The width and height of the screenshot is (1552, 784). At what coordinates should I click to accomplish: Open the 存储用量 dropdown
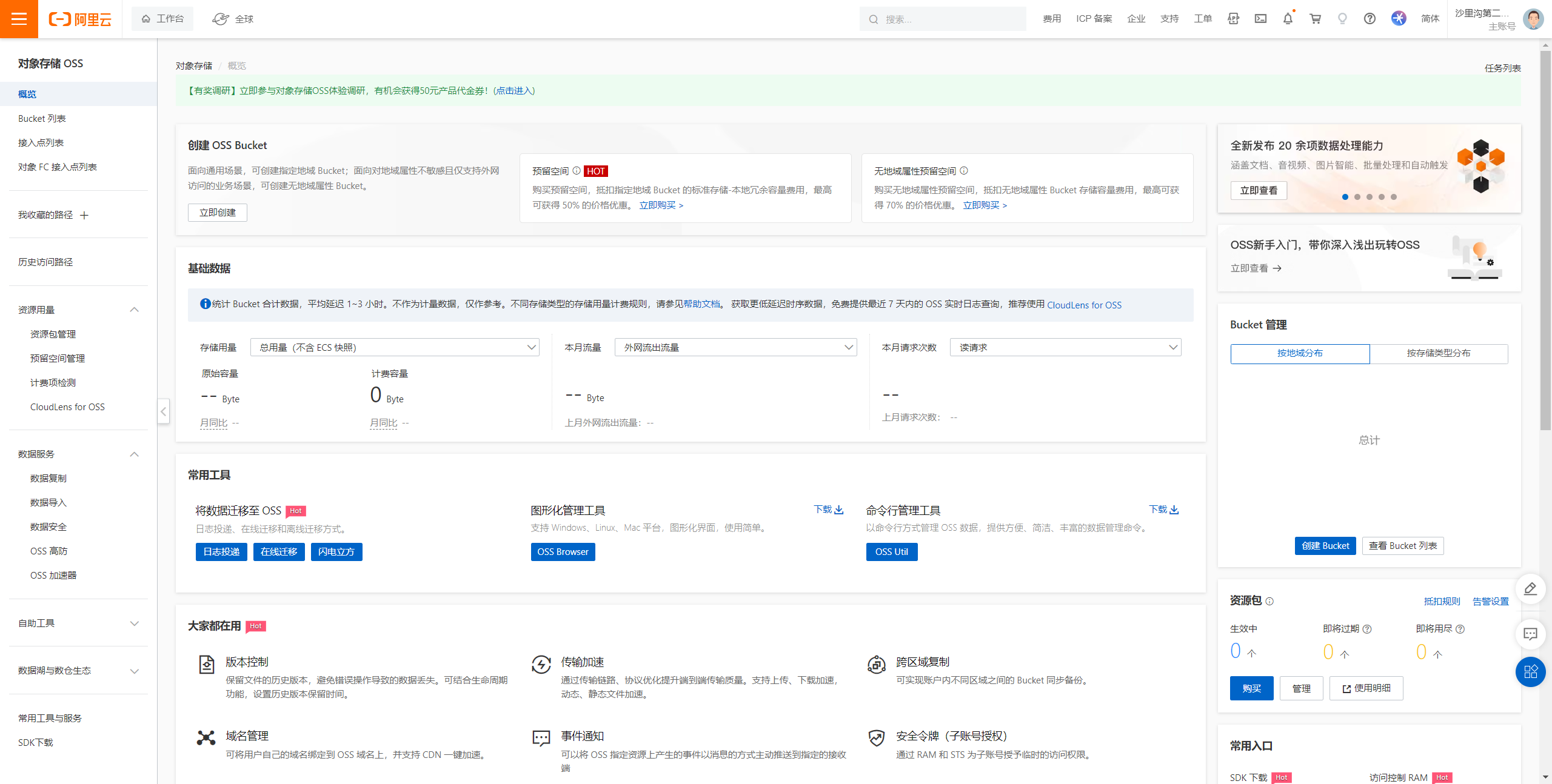click(395, 347)
